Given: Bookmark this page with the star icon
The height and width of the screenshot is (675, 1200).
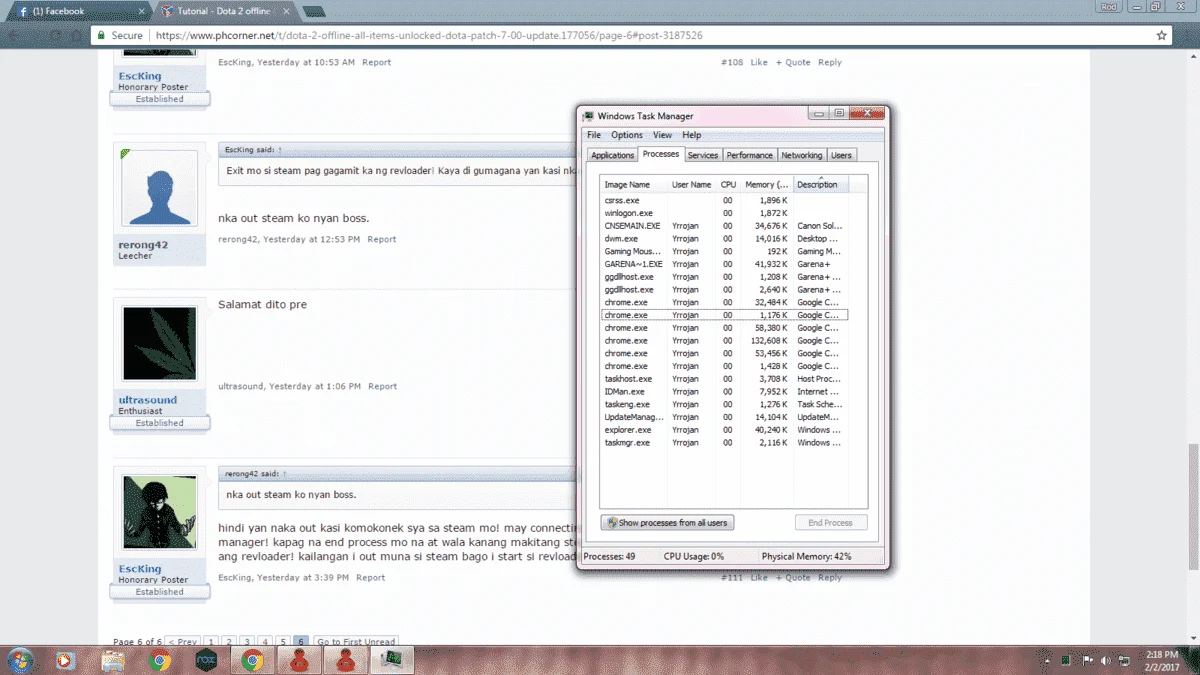Looking at the screenshot, I should (1161, 35).
